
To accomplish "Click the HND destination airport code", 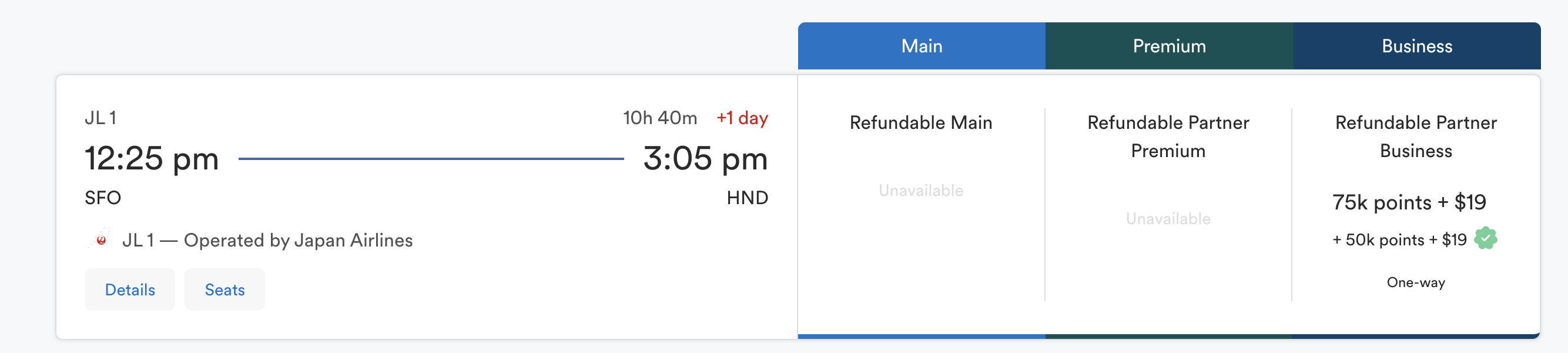I will [x=747, y=198].
